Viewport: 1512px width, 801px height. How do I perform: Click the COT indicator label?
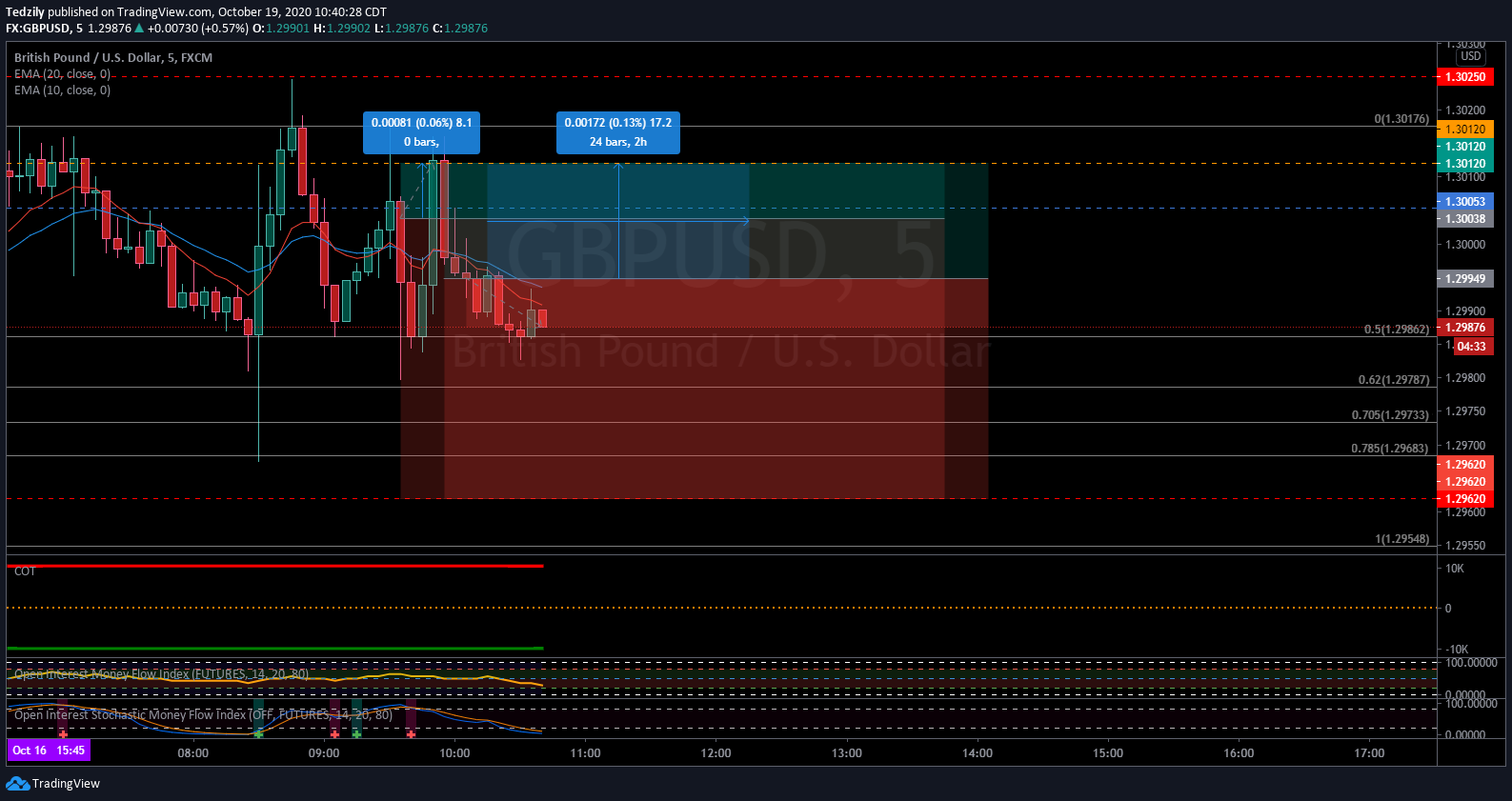(25, 571)
